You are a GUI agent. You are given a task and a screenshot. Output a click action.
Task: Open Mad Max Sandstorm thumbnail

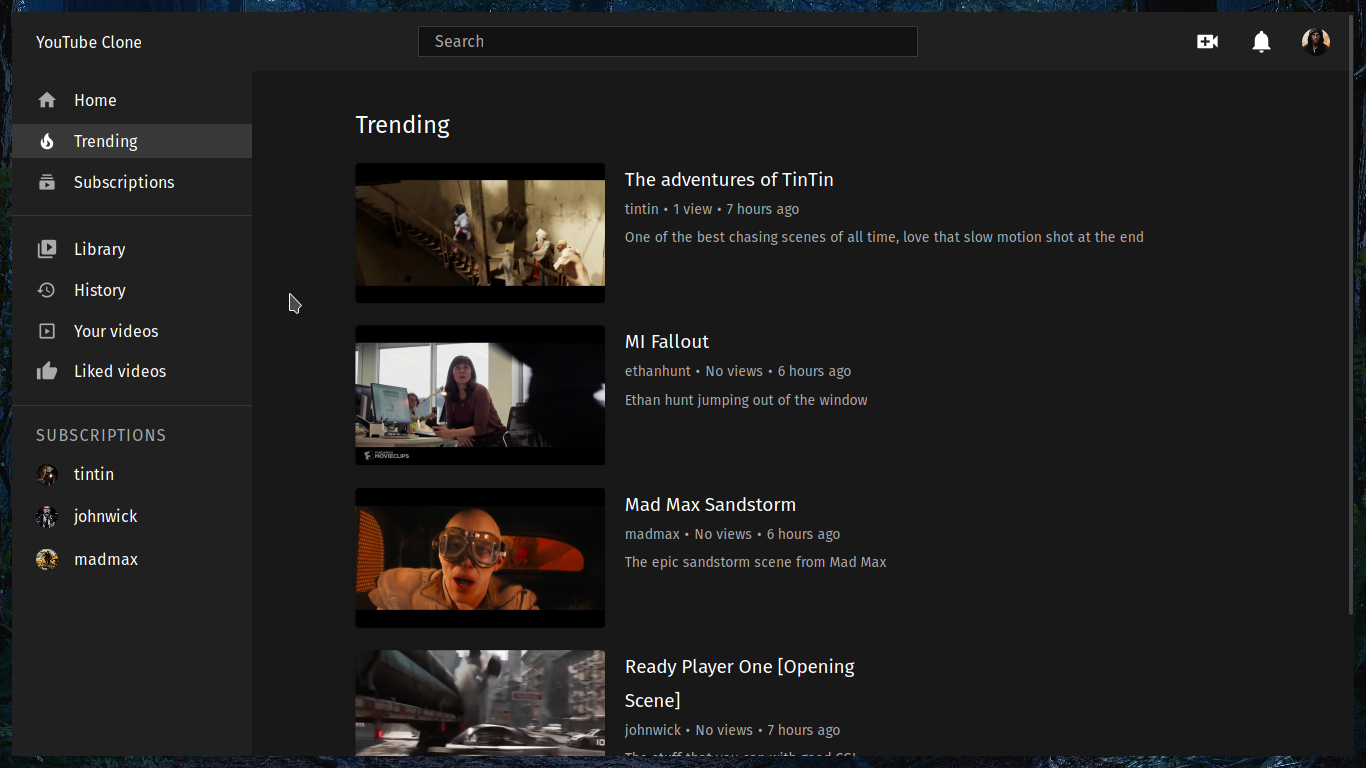click(x=480, y=558)
